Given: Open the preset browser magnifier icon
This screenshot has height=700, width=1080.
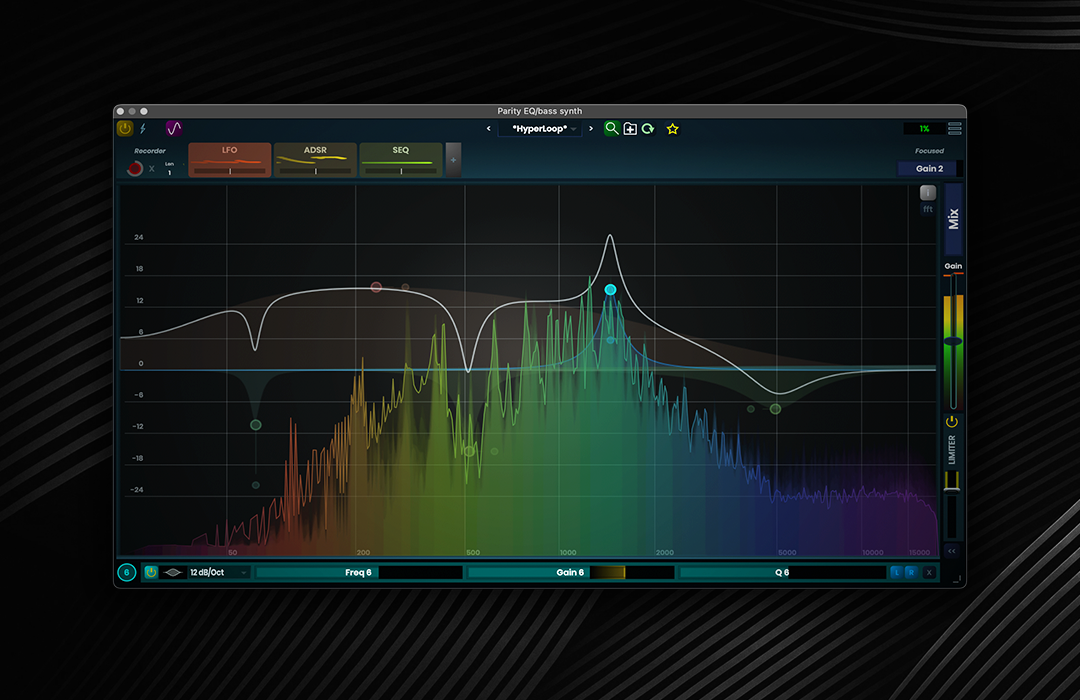Looking at the screenshot, I should pyautogui.click(x=611, y=129).
